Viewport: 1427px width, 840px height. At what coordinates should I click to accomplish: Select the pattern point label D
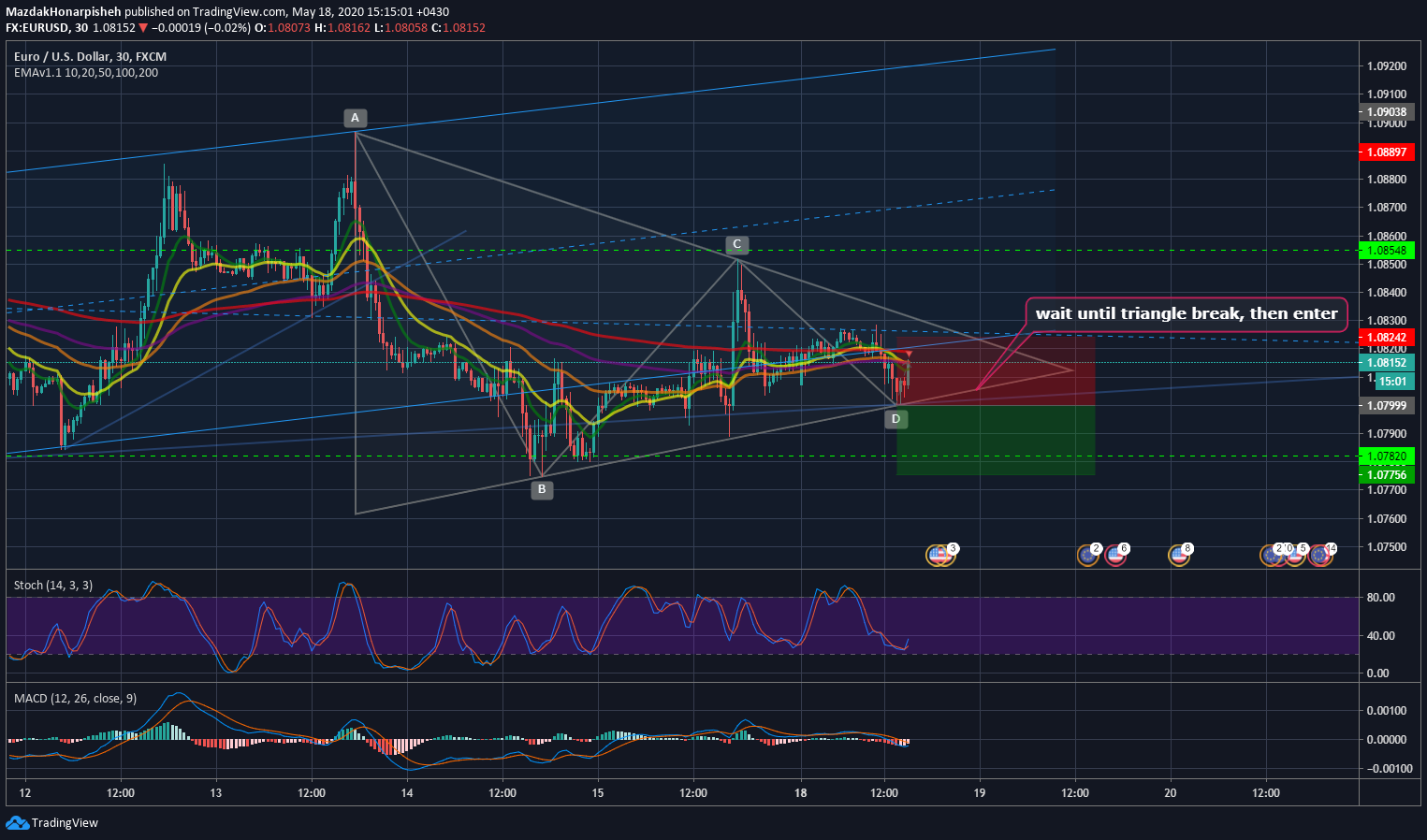(896, 419)
